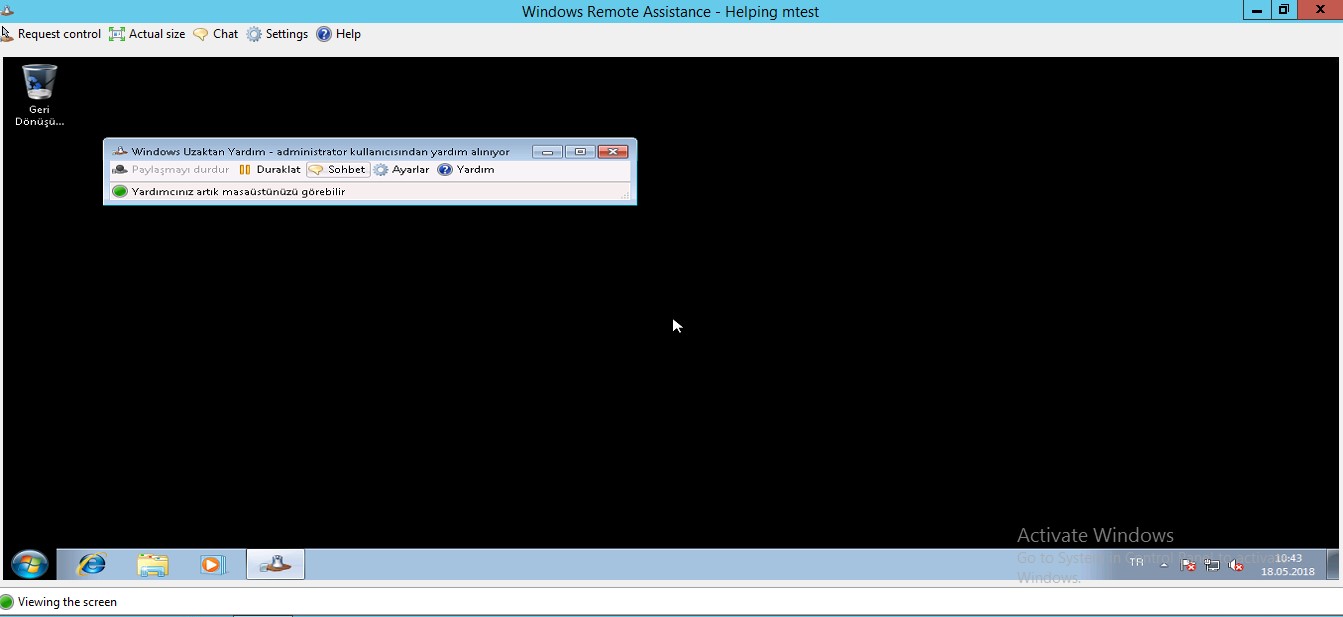Click Request control in the toolbar

52,34
